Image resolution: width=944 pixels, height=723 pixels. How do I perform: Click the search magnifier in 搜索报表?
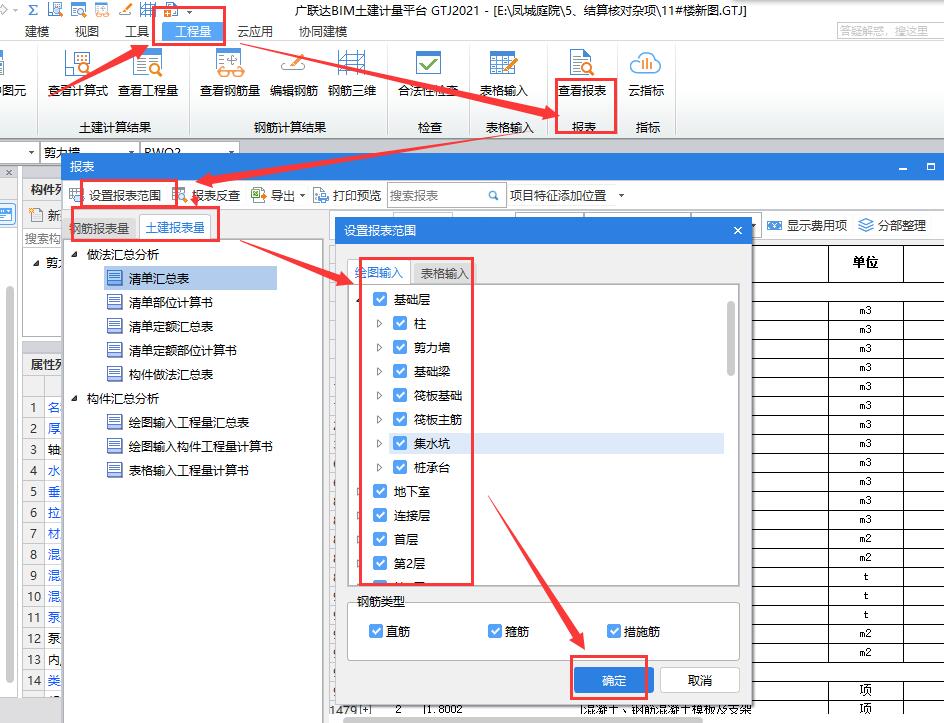pos(493,196)
